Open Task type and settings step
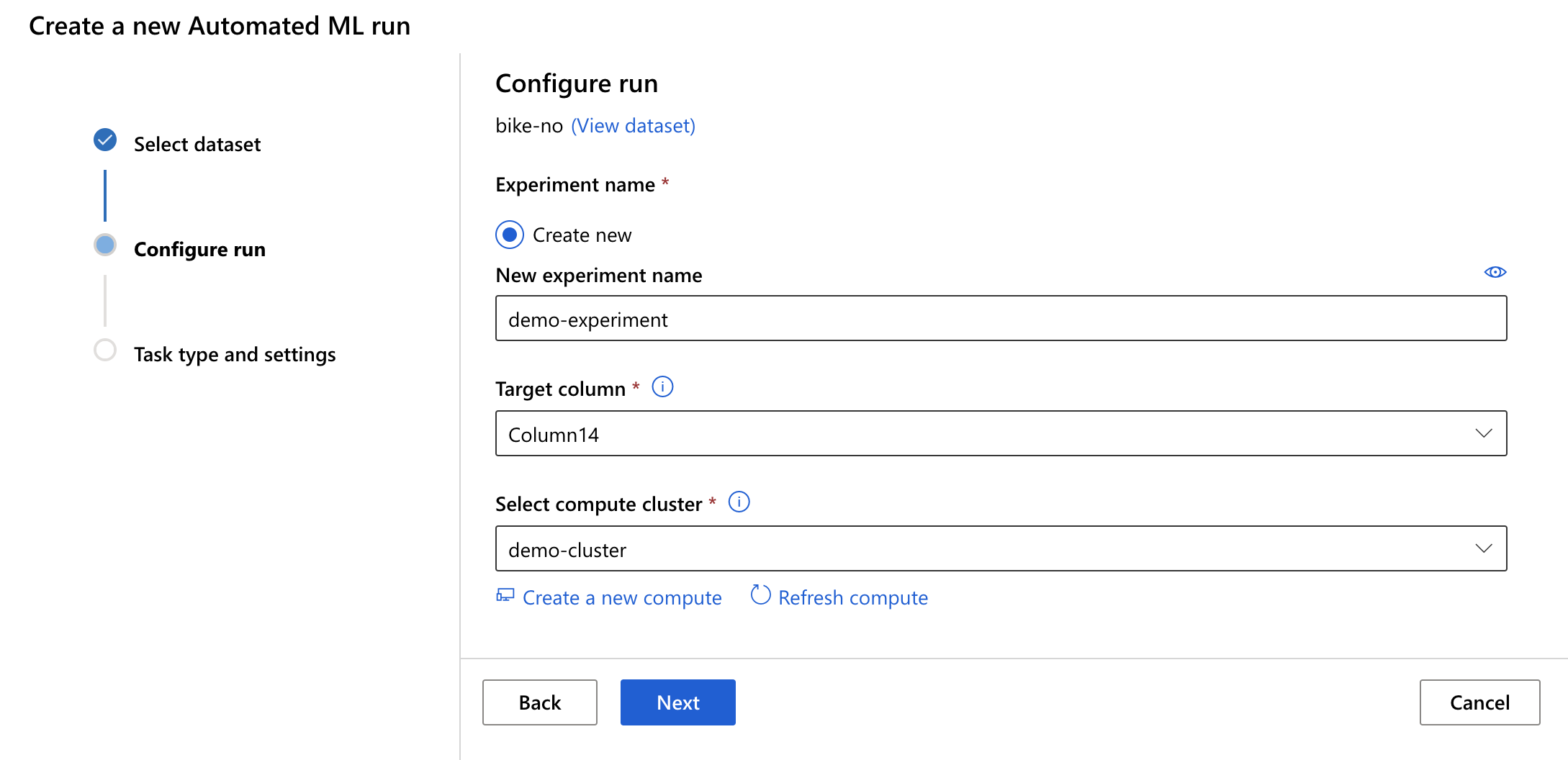The height and width of the screenshot is (760, 1568). tap(235, 354)
